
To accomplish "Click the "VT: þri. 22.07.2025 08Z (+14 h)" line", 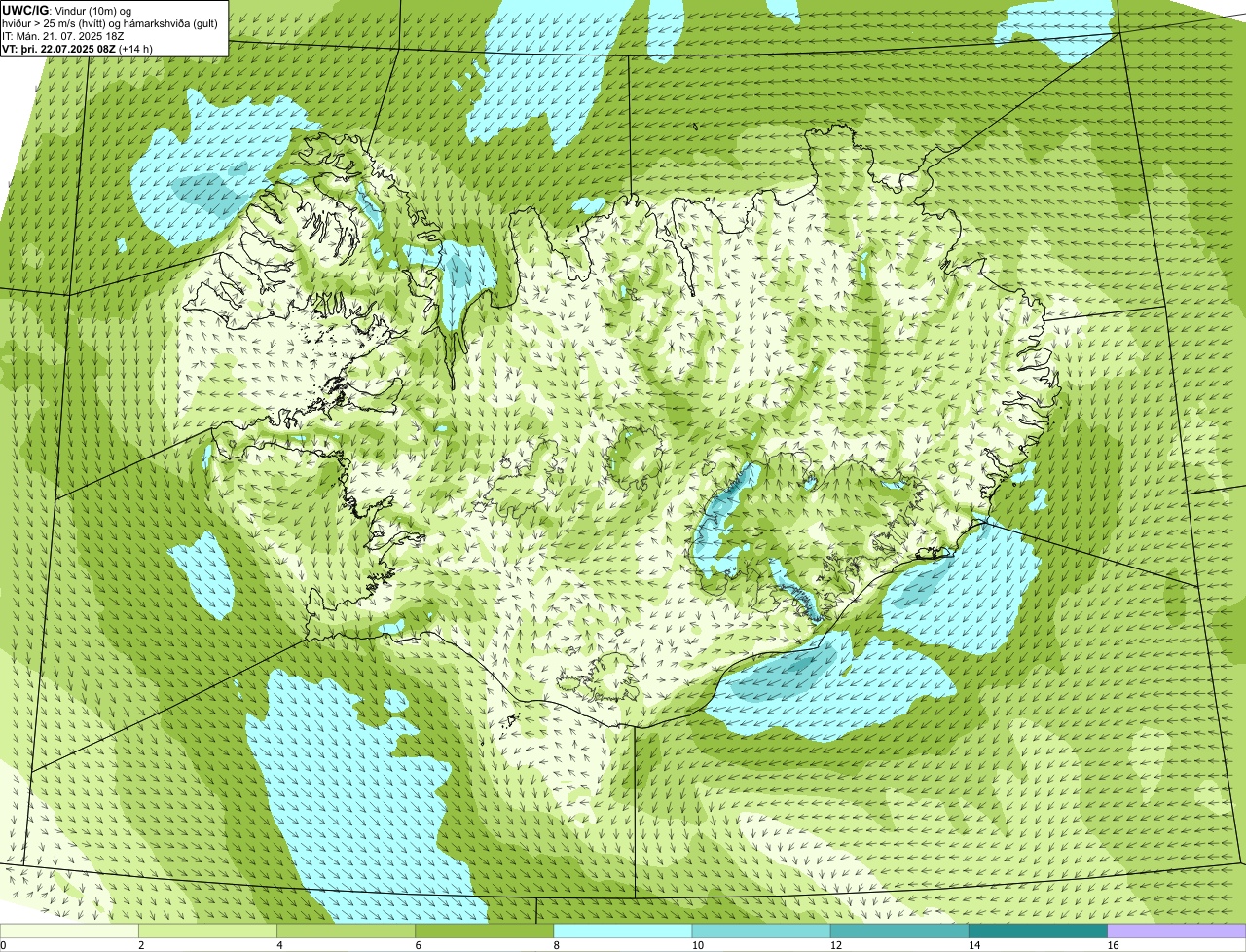I will click(x=78, y=49).
